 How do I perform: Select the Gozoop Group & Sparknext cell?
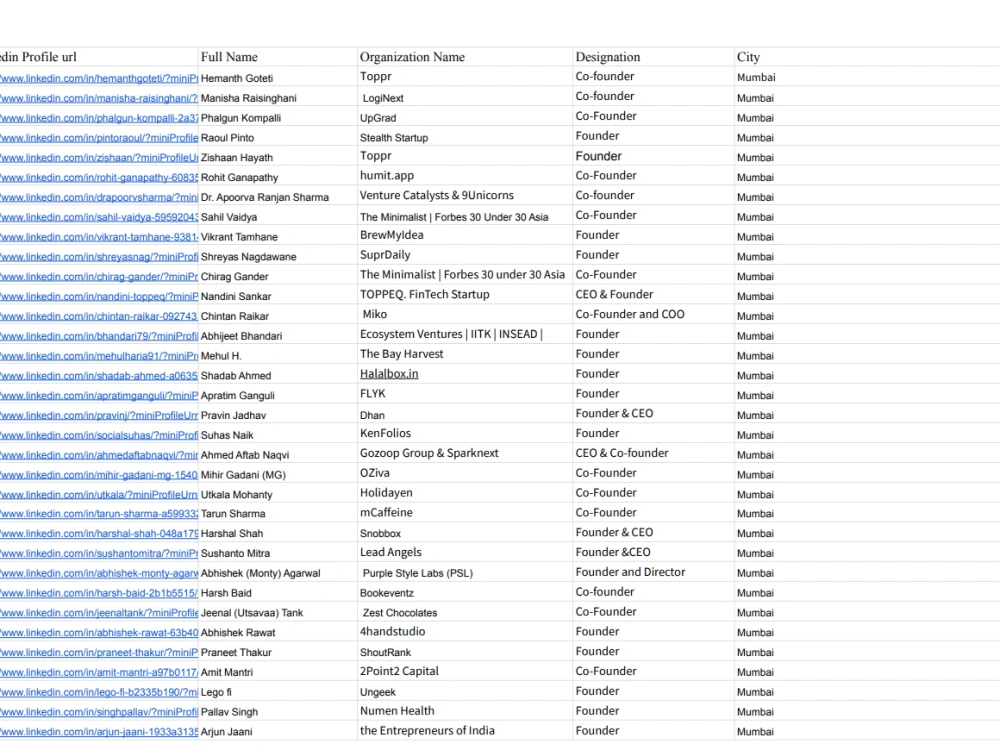click(x=465, y=453)
